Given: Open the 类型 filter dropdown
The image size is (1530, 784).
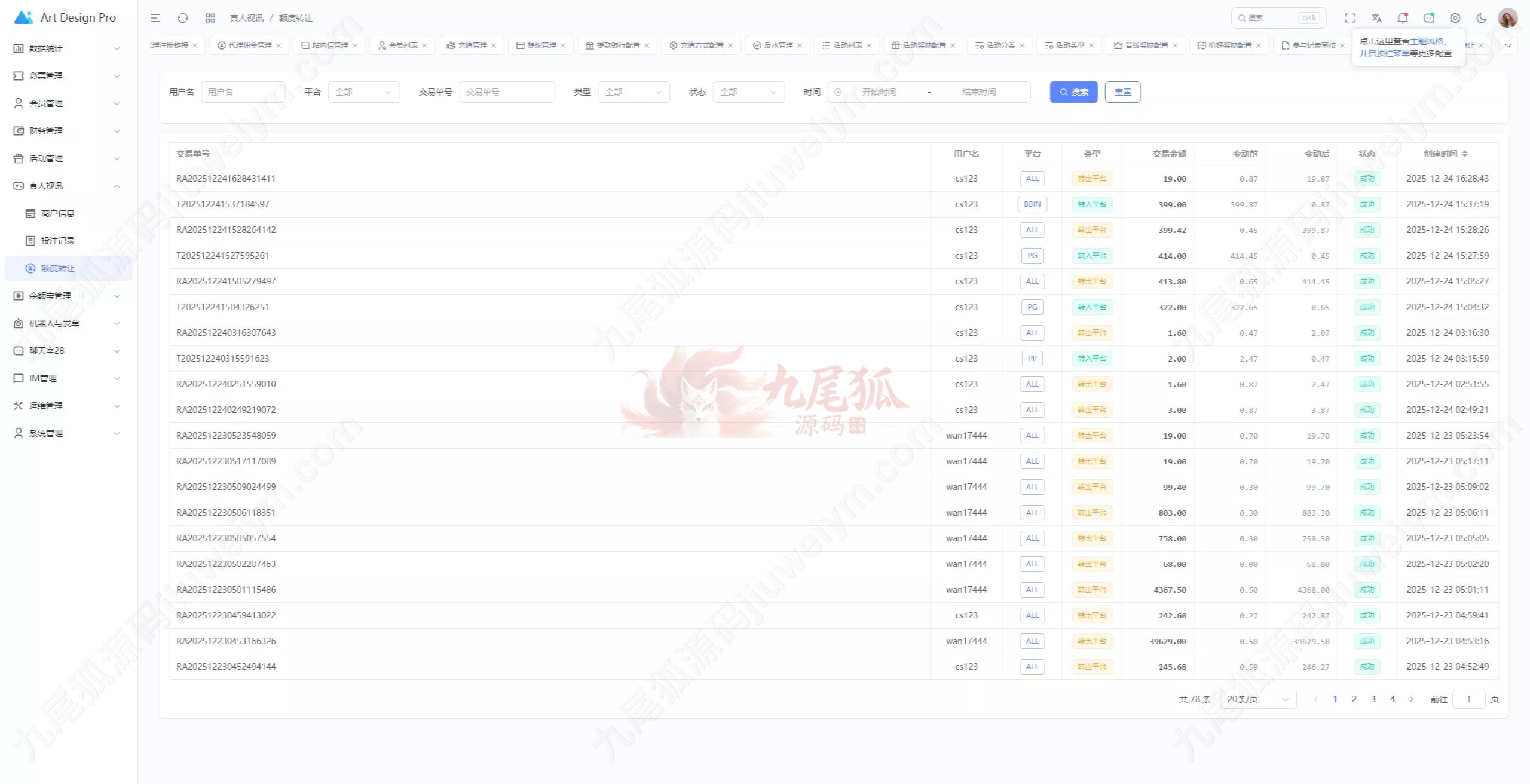Looking at the screenshot, I should coord(634,92).
